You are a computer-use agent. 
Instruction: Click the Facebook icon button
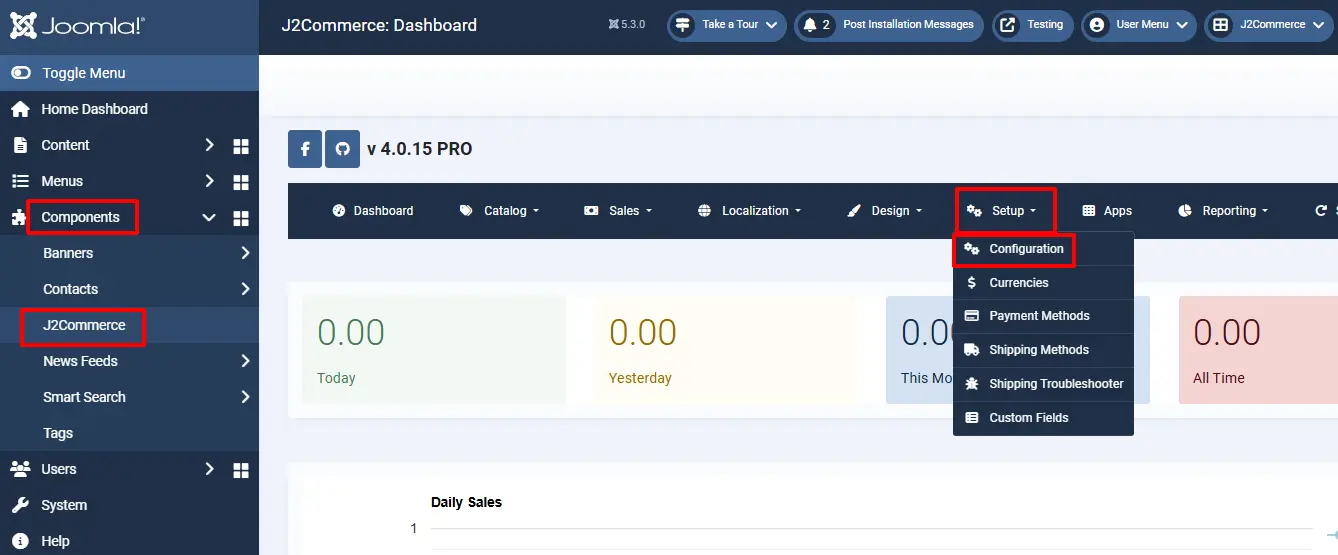tap(305, 149)
